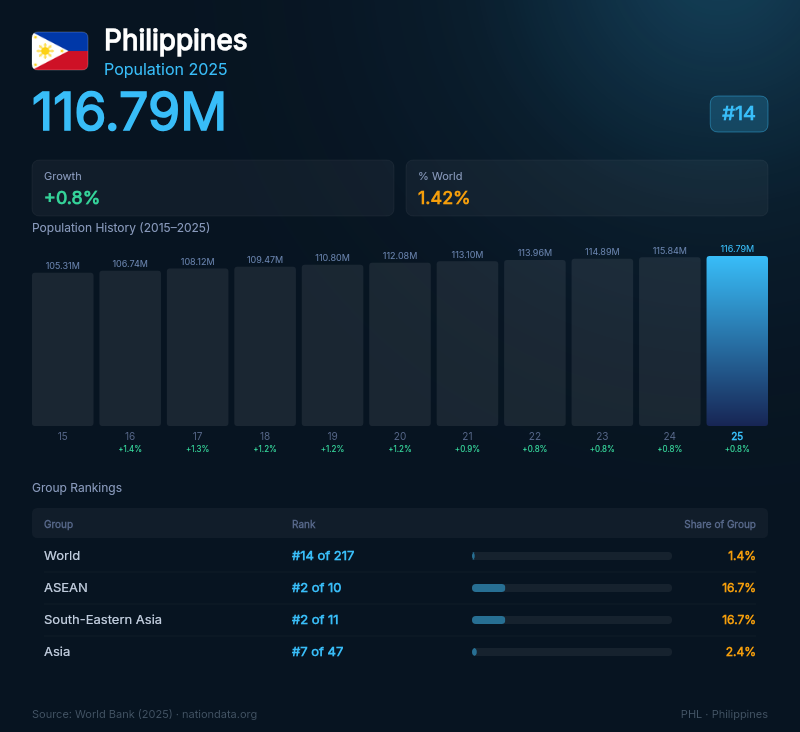Click the PHL · Philippines footer label
Viewport: 800px width, 732px height.
tap(724, 714)
